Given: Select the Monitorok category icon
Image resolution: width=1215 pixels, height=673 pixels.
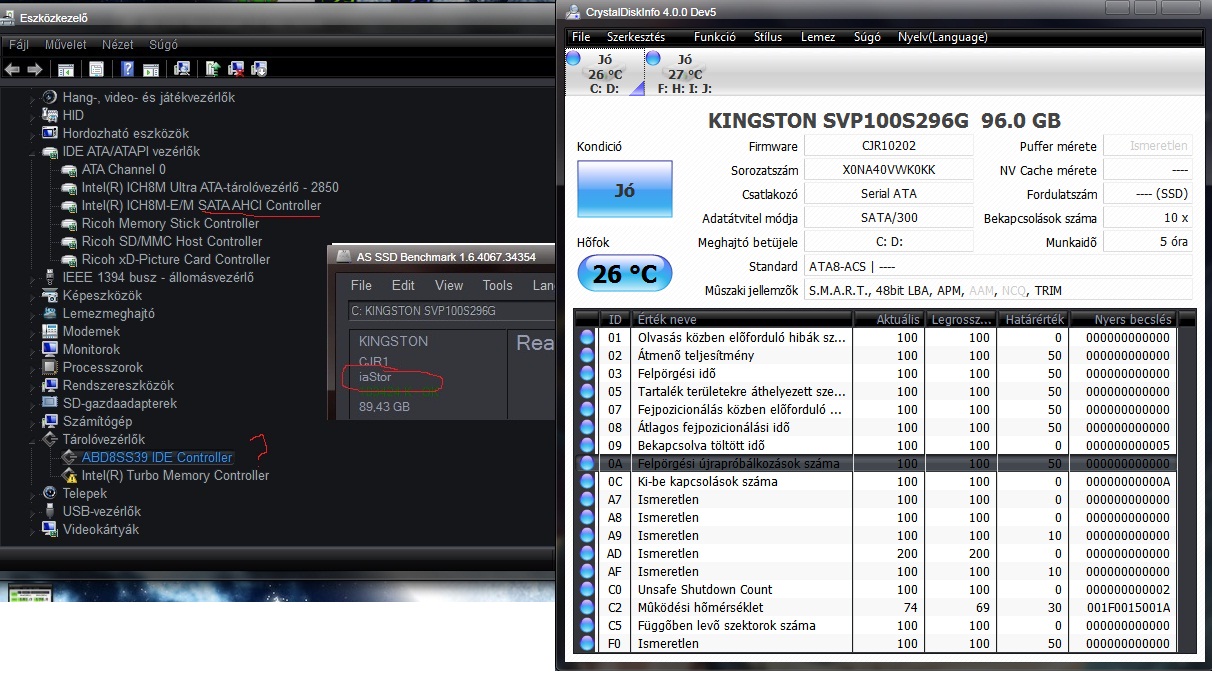Looking at the screenshot, I should 50,349.
